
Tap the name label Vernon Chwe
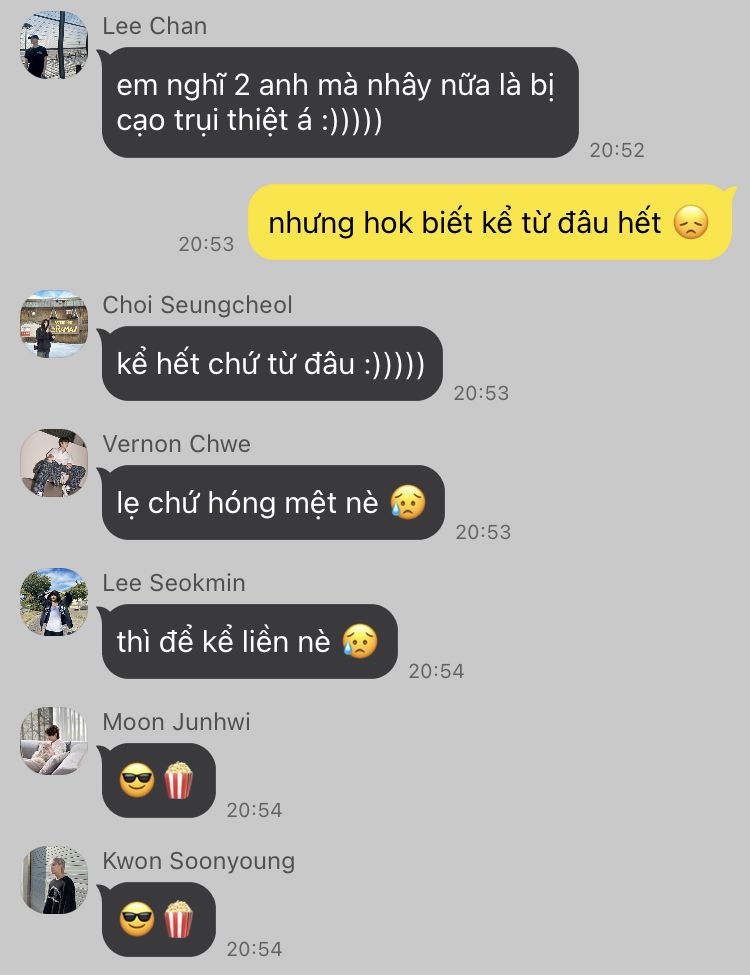pos(177,444)
